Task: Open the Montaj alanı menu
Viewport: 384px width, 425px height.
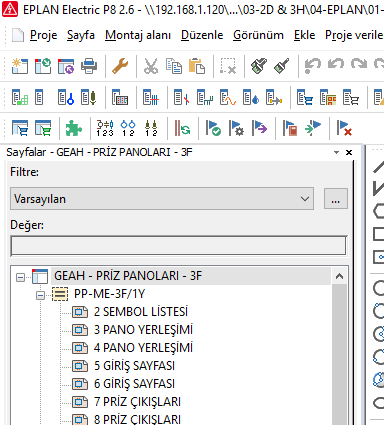Action: [138, 35]
